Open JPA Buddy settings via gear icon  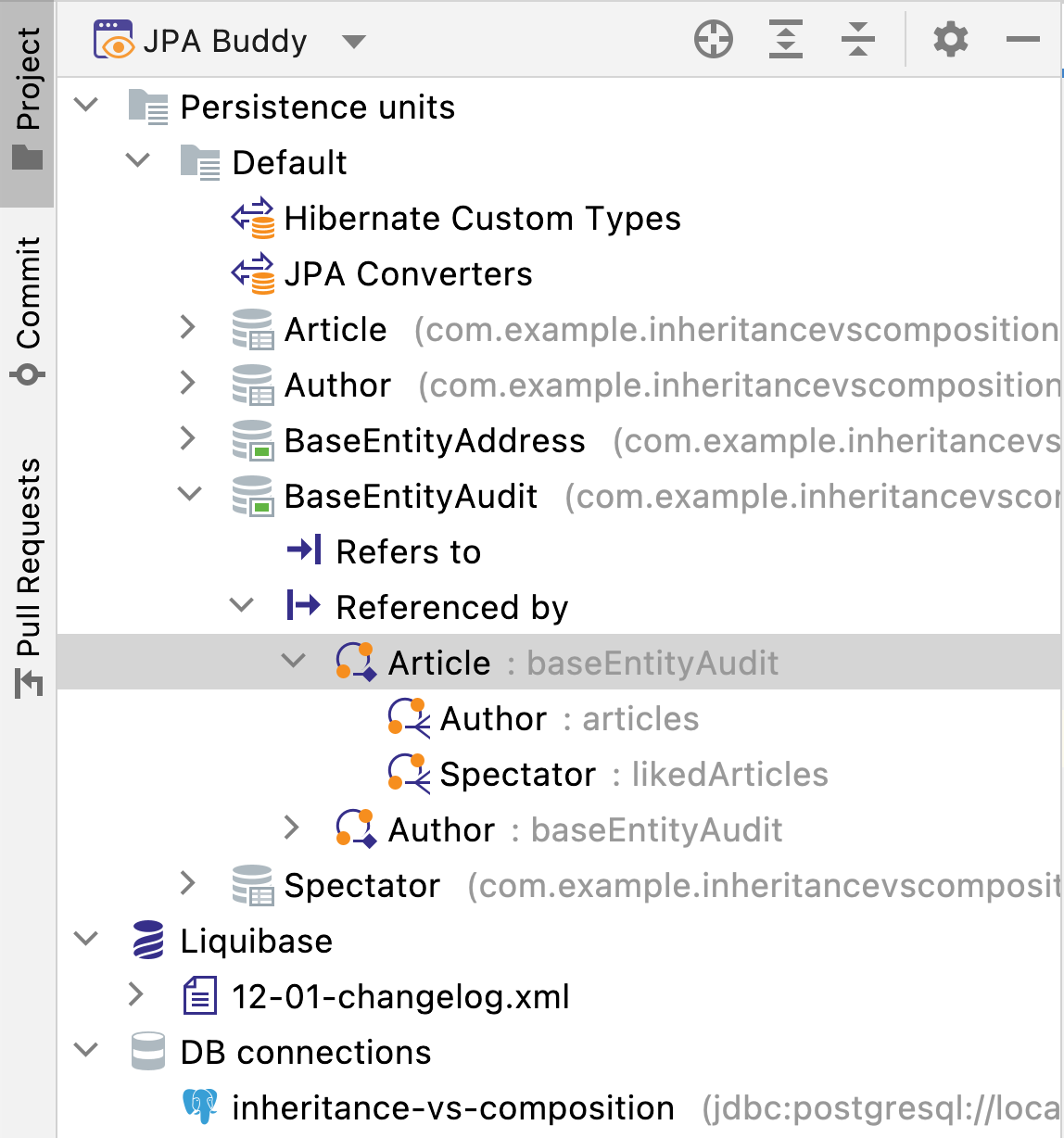click(949, 40)
